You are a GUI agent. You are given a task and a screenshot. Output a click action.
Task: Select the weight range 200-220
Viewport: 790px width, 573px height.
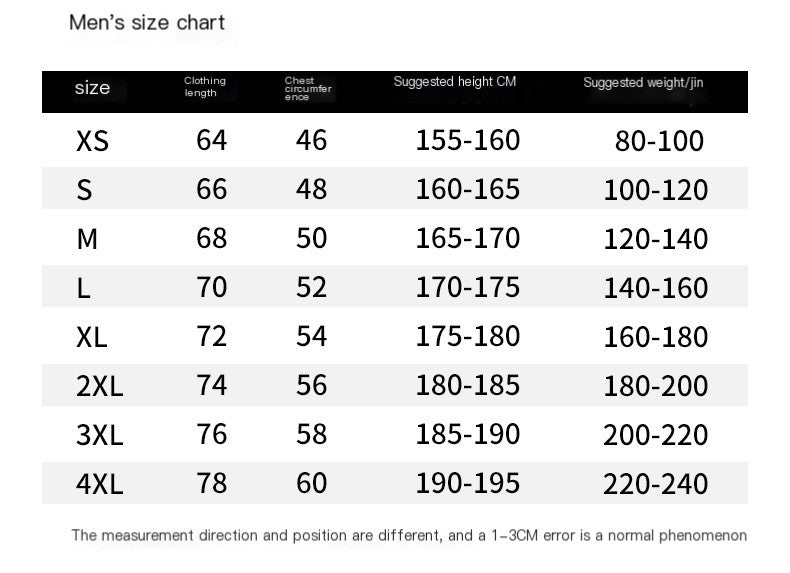coord(655,435)
